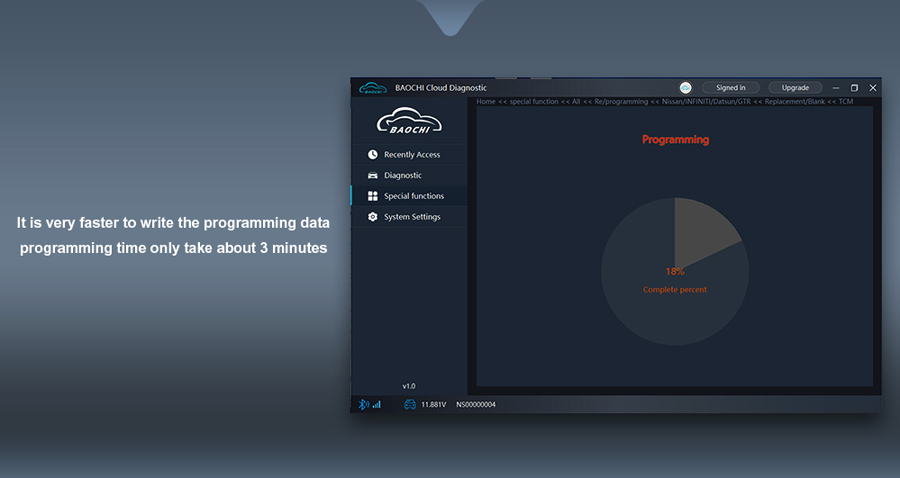Click the vehicle voltage car icon
Viewport: 900px width, 478px height.
tap(410, 405)
